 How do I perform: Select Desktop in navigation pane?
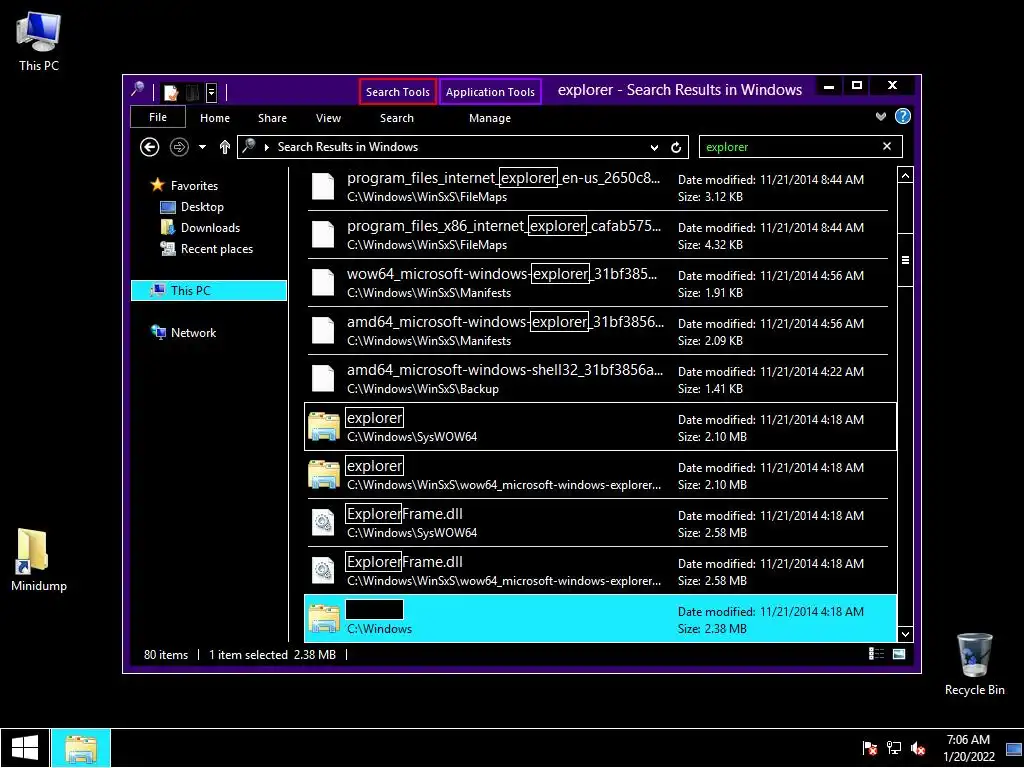(x=202, y=207)
